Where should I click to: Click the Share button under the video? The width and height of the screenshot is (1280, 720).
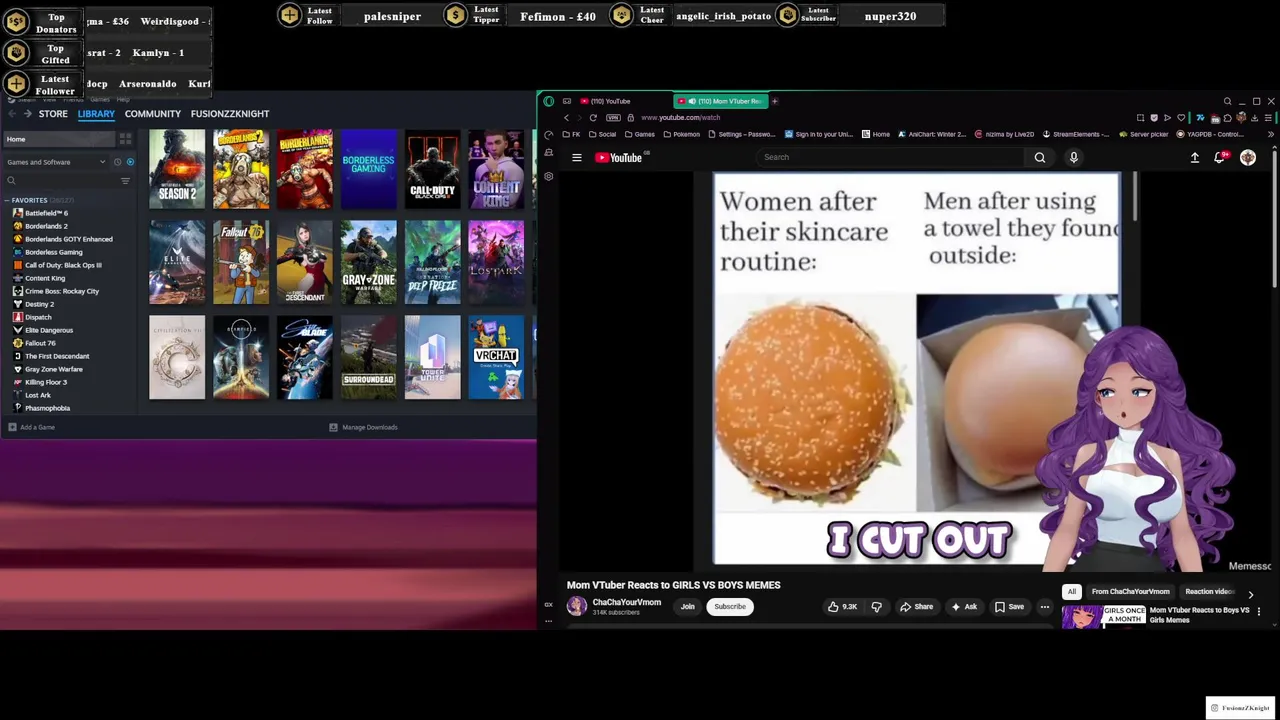[916, 606]
